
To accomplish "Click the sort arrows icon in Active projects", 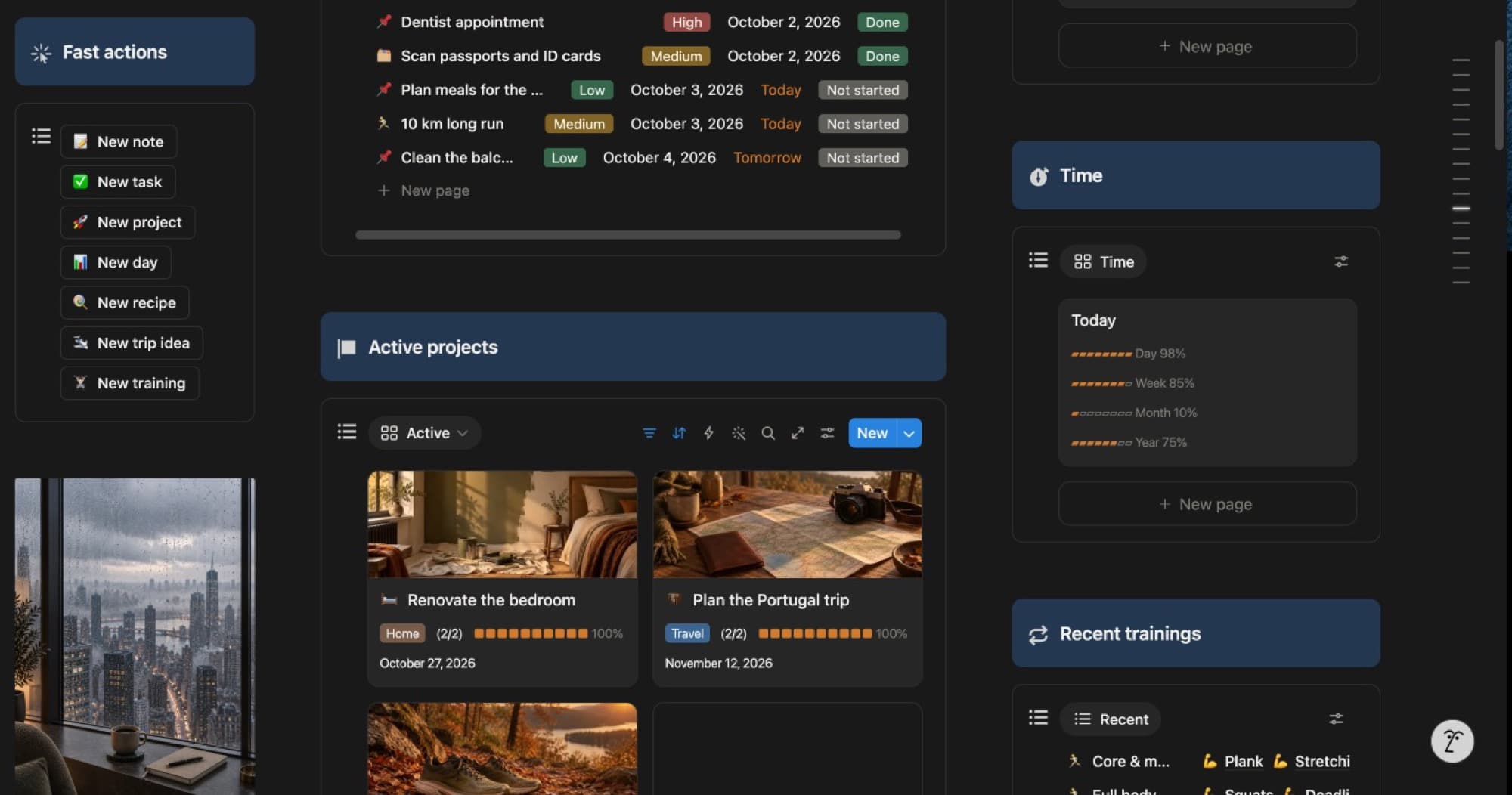I will click(x=679, y=433).
